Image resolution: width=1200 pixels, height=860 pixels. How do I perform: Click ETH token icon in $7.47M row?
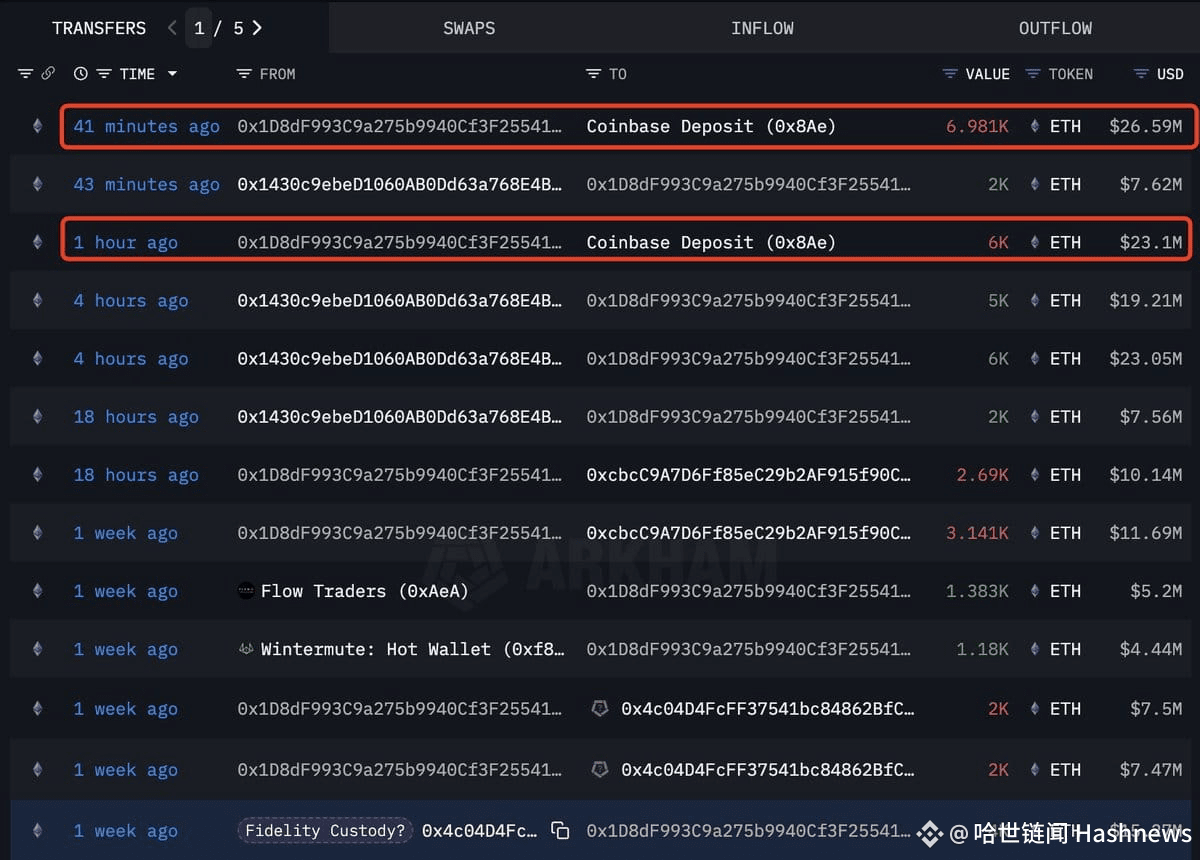(1035, 770)
